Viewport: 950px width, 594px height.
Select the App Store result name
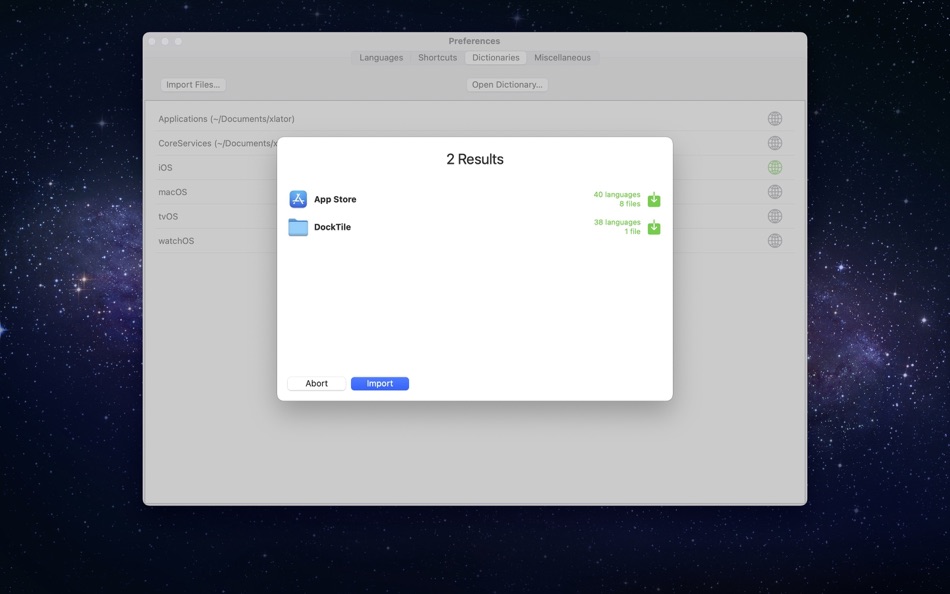[335, 199]
